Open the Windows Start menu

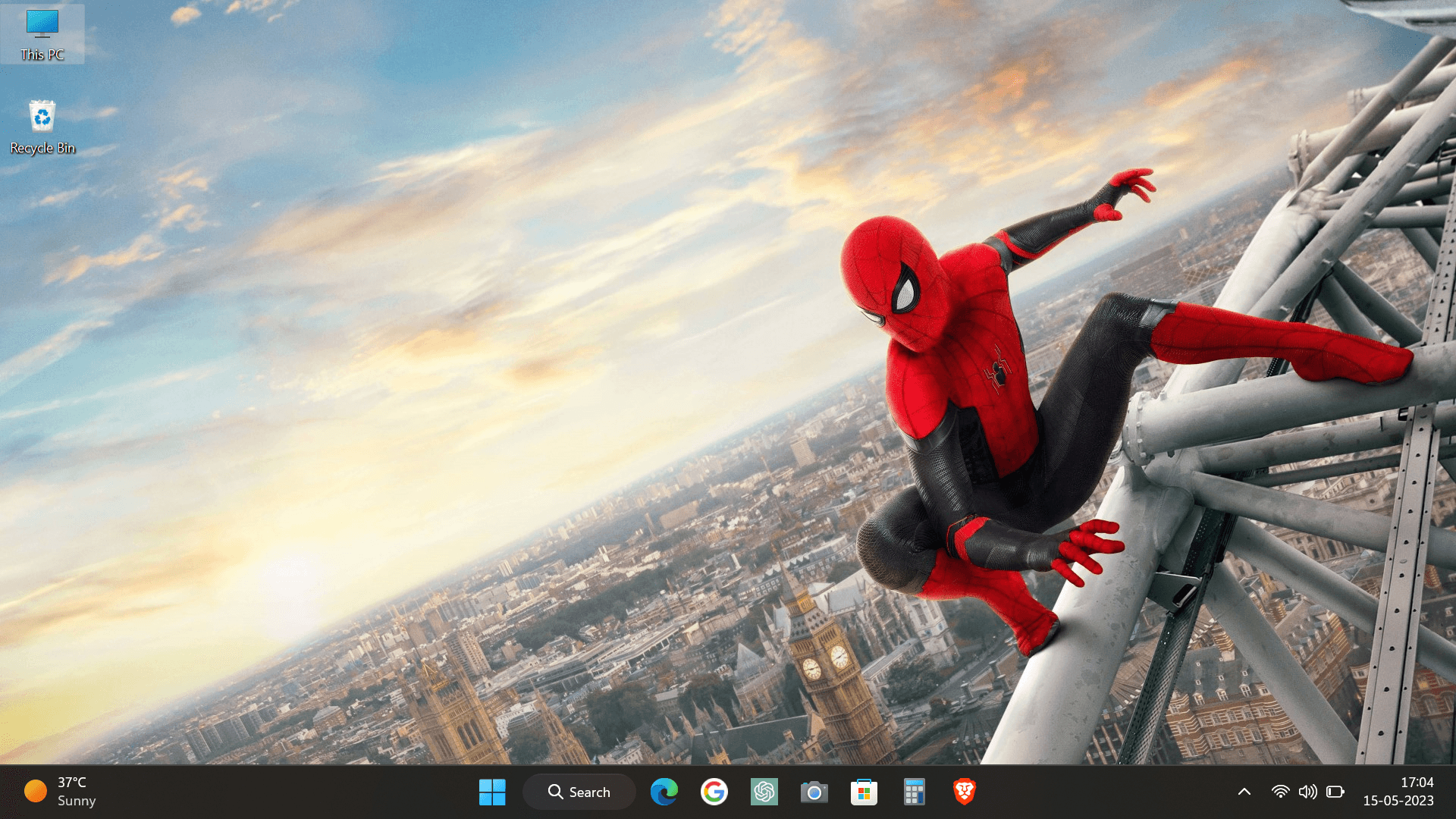(492, 792)
